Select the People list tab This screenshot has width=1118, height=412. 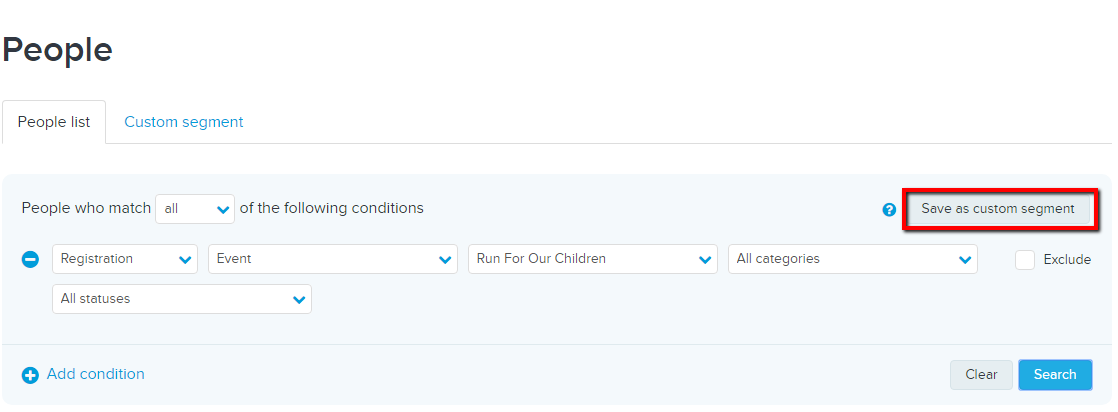coord(54,122)
